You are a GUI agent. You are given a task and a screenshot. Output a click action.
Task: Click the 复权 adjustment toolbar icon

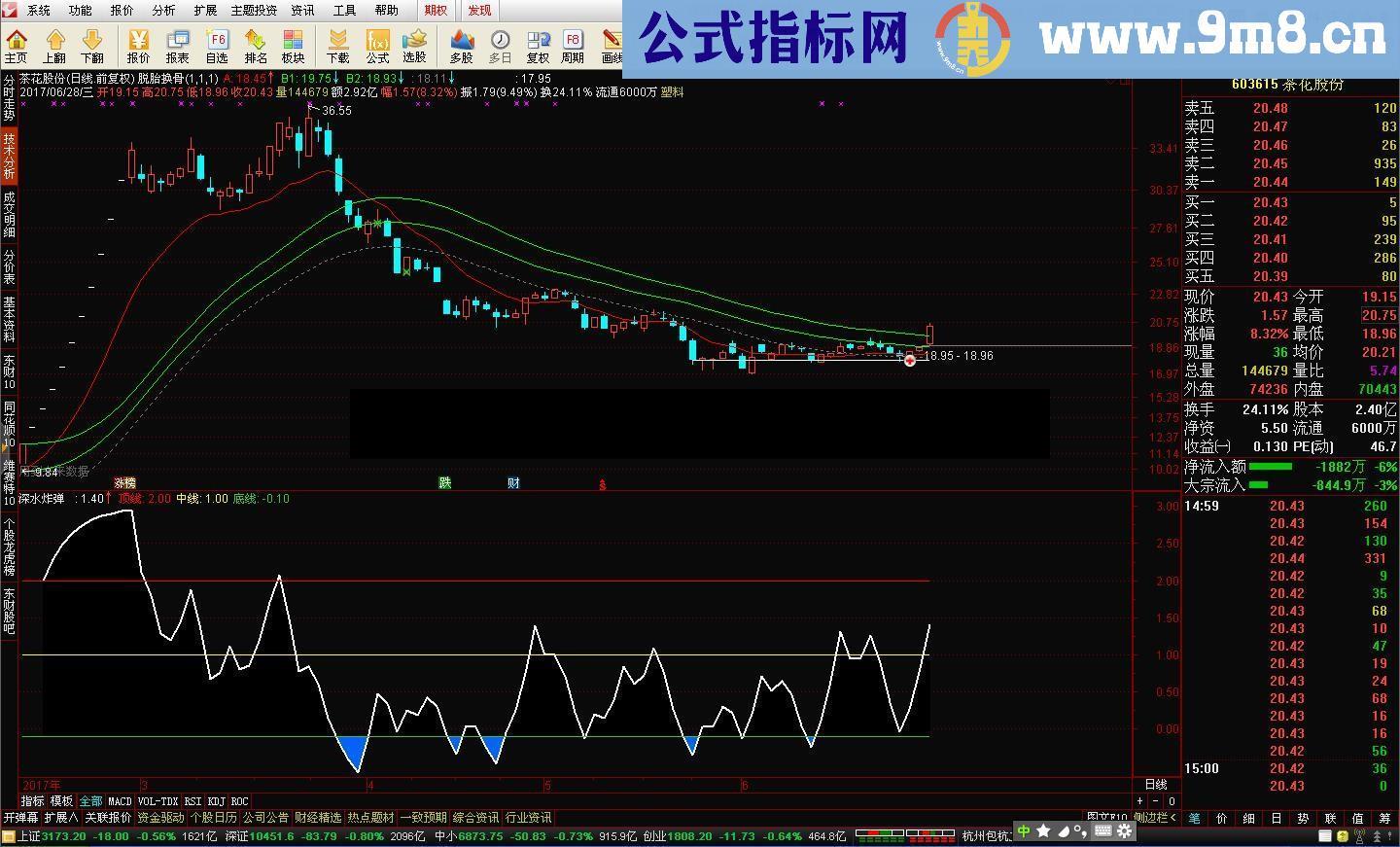click(x=538, y=46)
